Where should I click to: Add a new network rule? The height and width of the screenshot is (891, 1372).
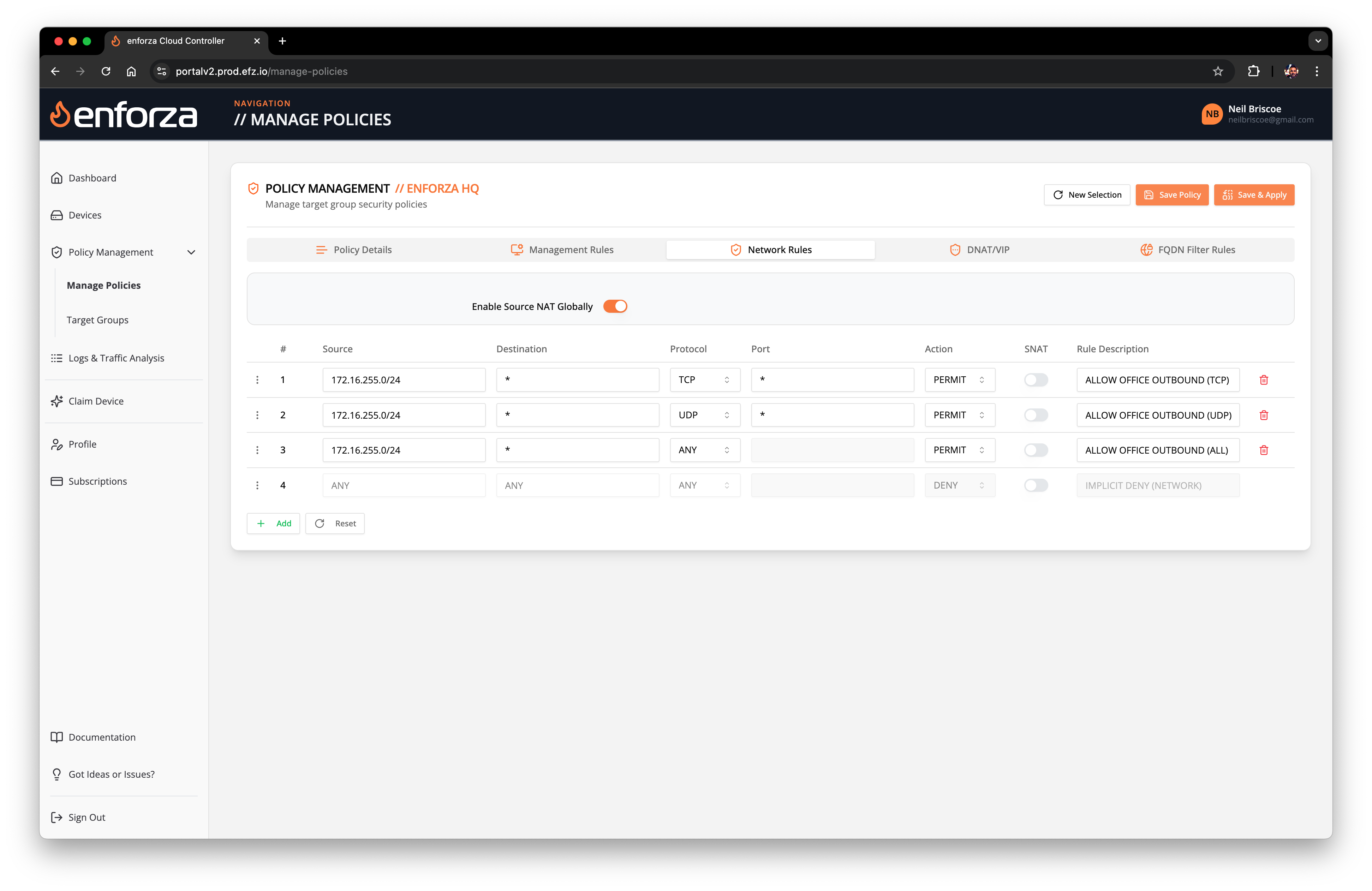[x=273, y=523]
